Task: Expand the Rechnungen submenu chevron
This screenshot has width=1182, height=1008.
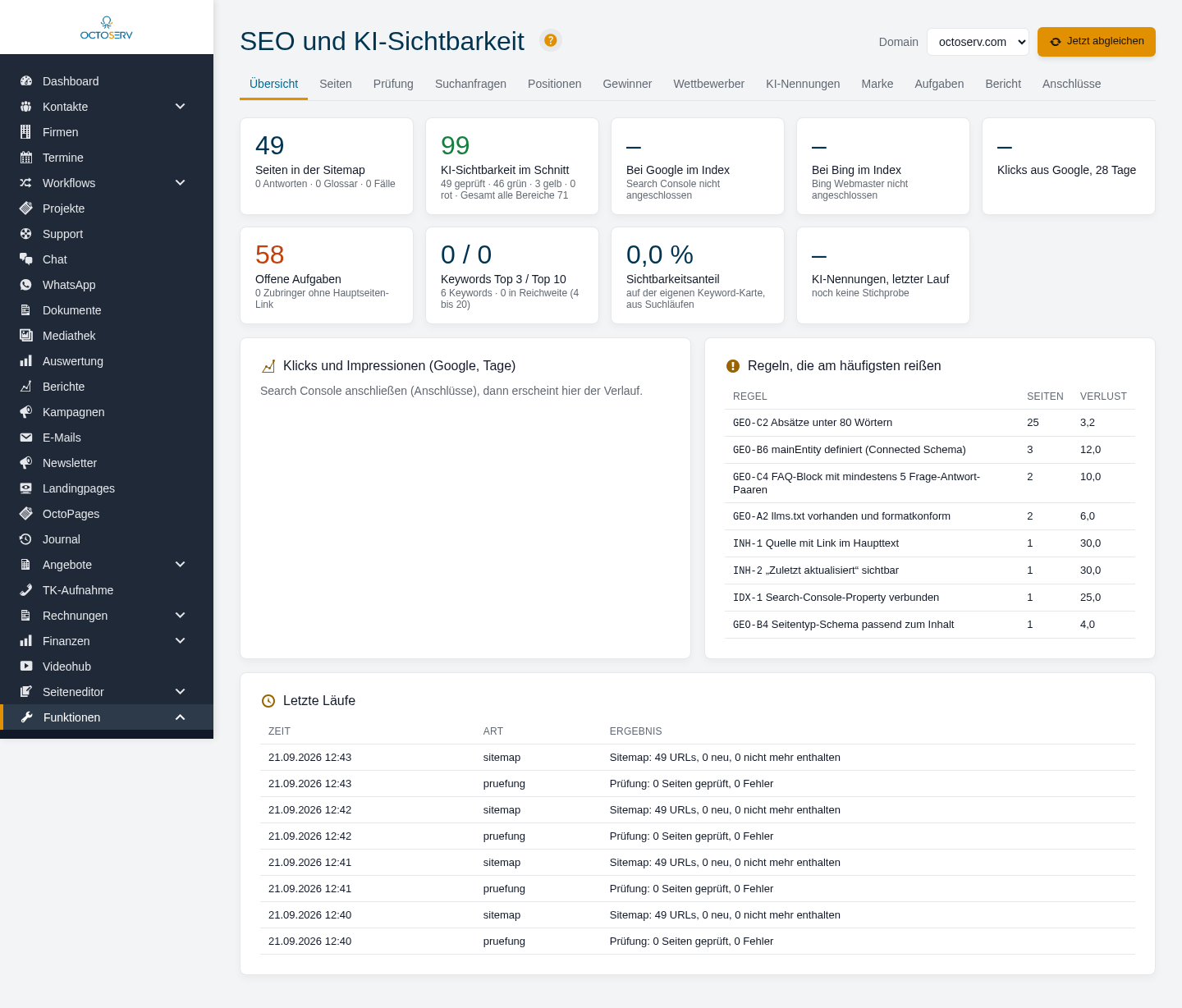Action: click(x=181, y=616)
